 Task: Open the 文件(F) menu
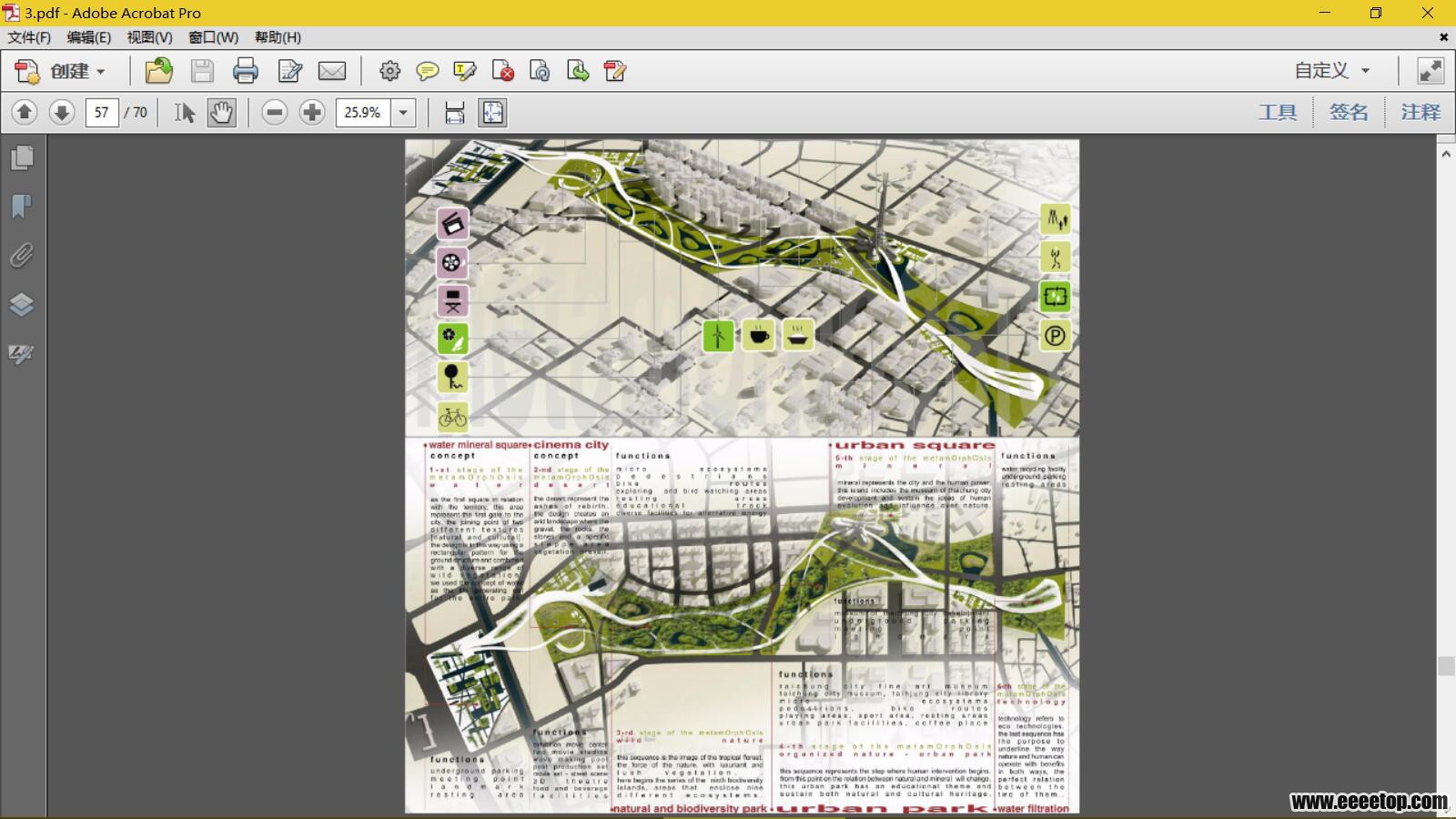[29, 37]
